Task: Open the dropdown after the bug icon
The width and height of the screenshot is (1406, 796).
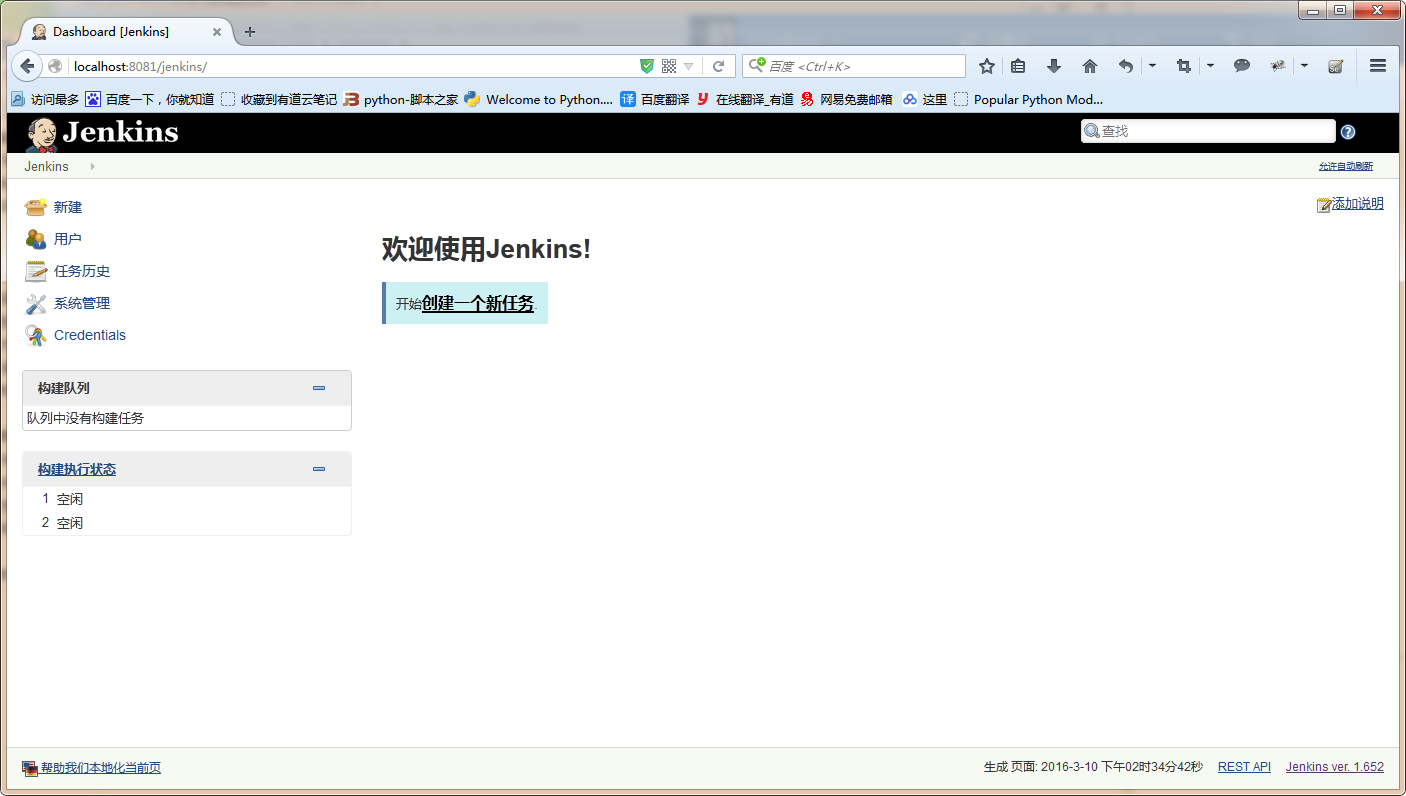Action: (1304, 66)
